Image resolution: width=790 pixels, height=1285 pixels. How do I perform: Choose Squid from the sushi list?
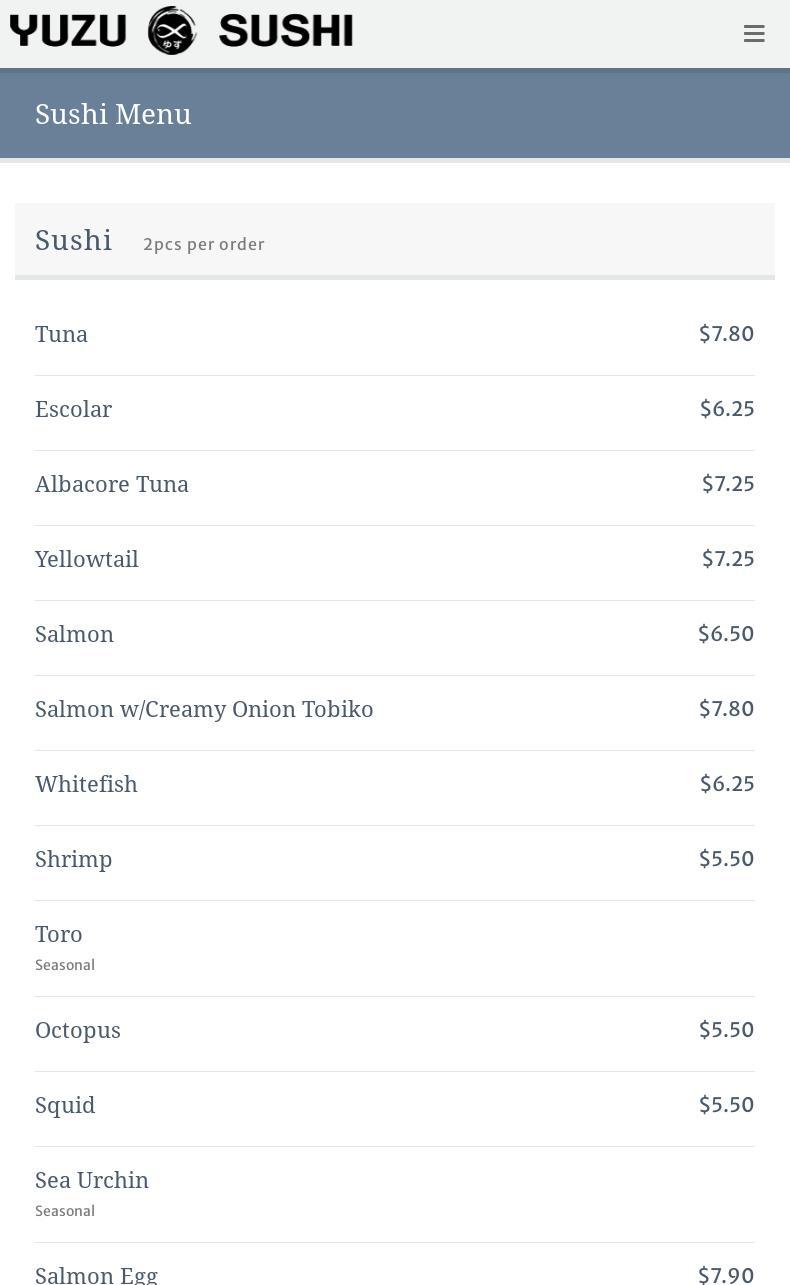pyautogui.click(x=65, y=1105)
